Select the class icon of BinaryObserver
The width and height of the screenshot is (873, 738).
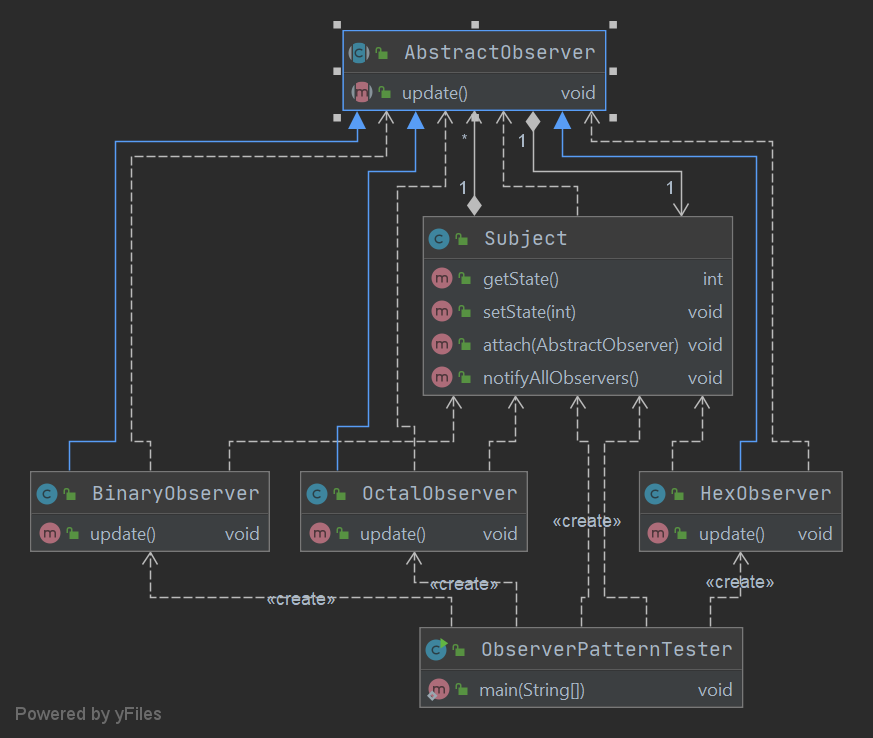[45, 493]
